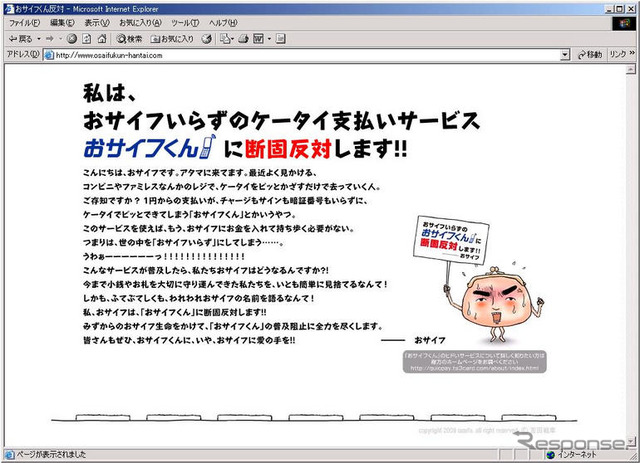Click the headline 私は、
Image resolution: width=640 pixels, height=463 pixels.
[109, 93]
